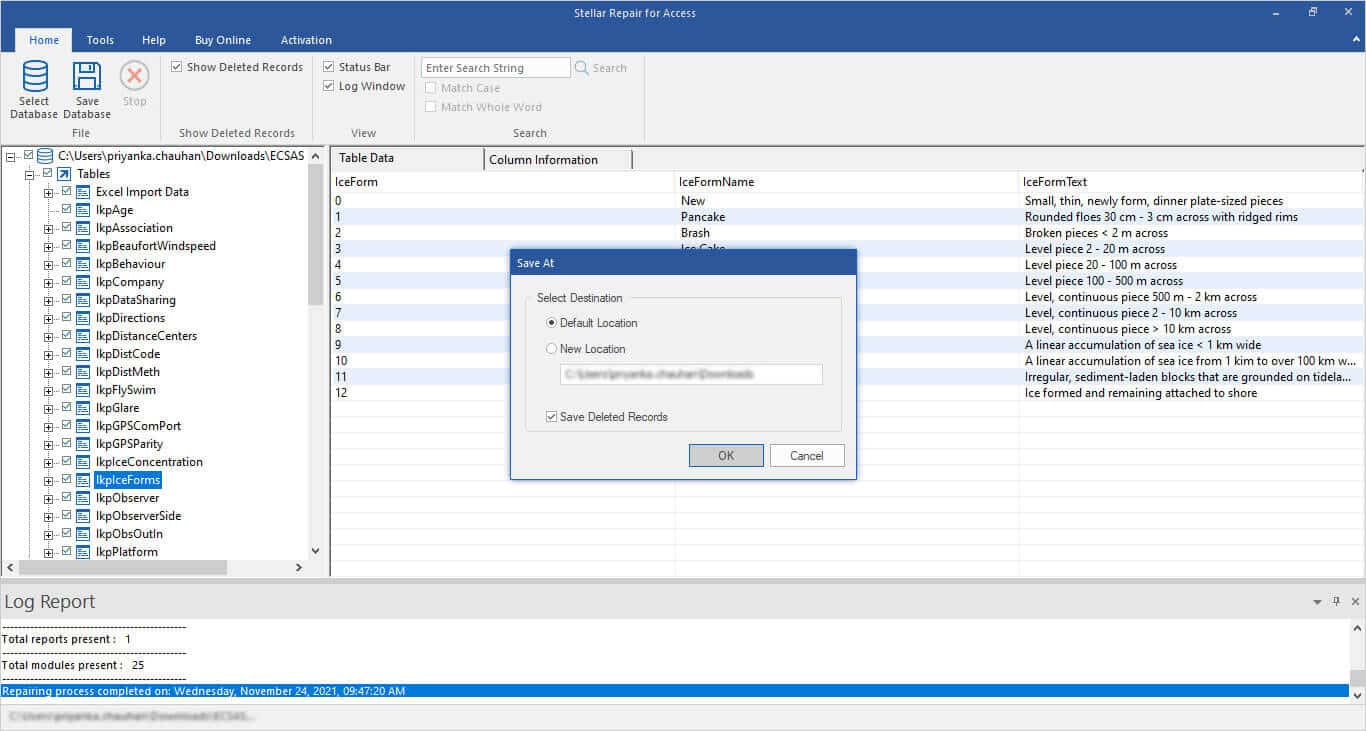The height and width of the screenshot is (731, 1366).
Task: Click the Save Database icon
Action: coord(87,77)
